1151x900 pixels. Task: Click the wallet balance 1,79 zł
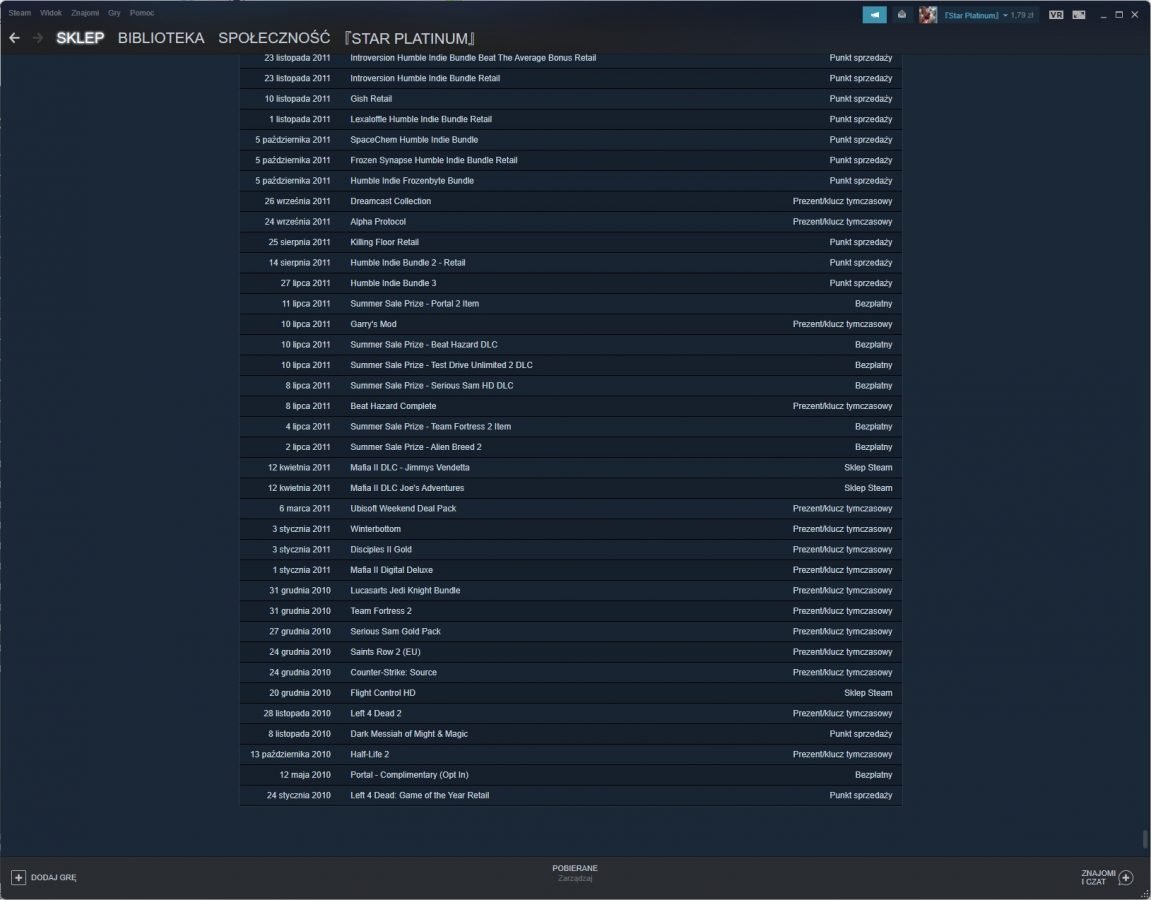[x=1022, y=15]
